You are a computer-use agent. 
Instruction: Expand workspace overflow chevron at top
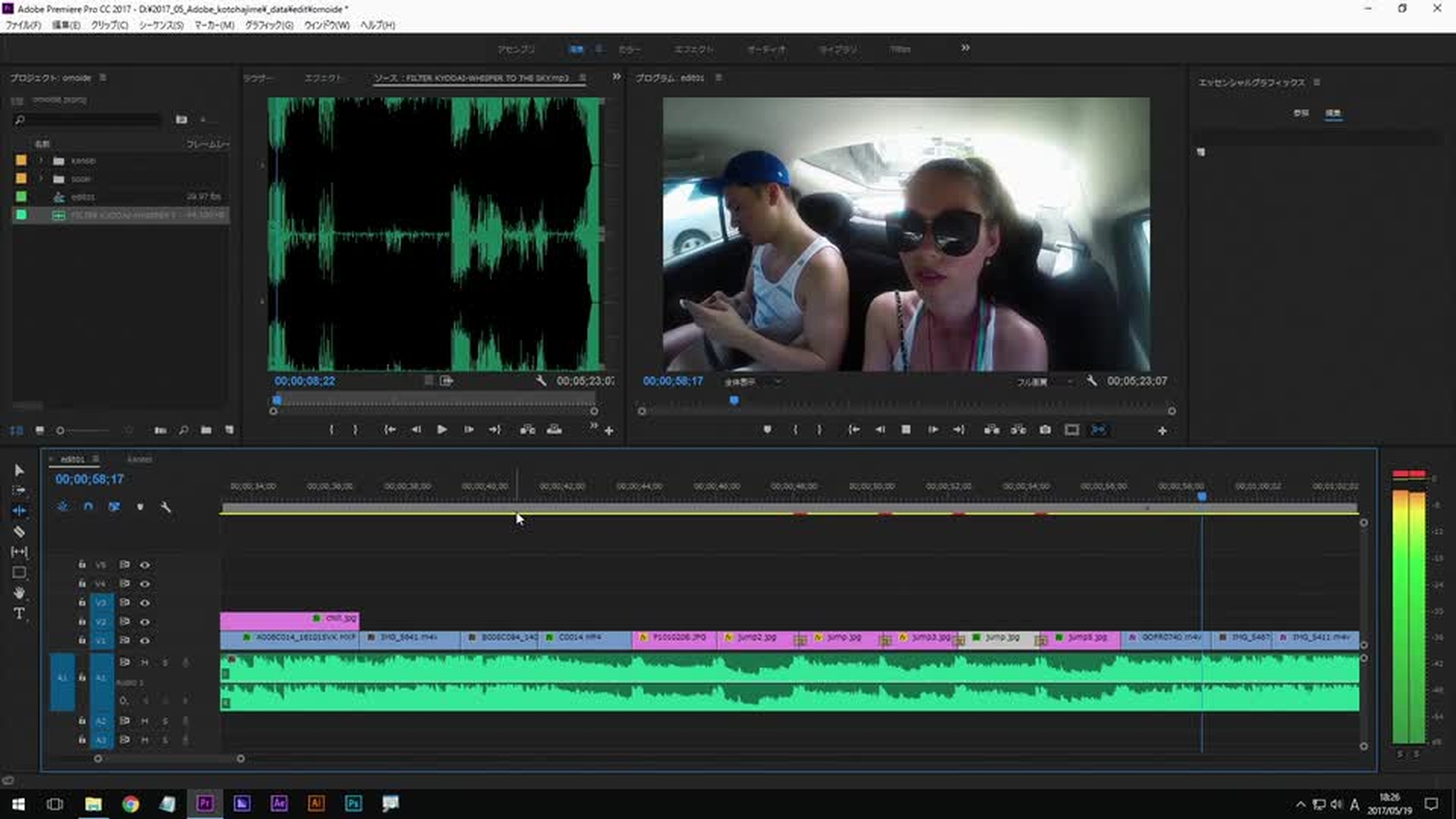965,48
